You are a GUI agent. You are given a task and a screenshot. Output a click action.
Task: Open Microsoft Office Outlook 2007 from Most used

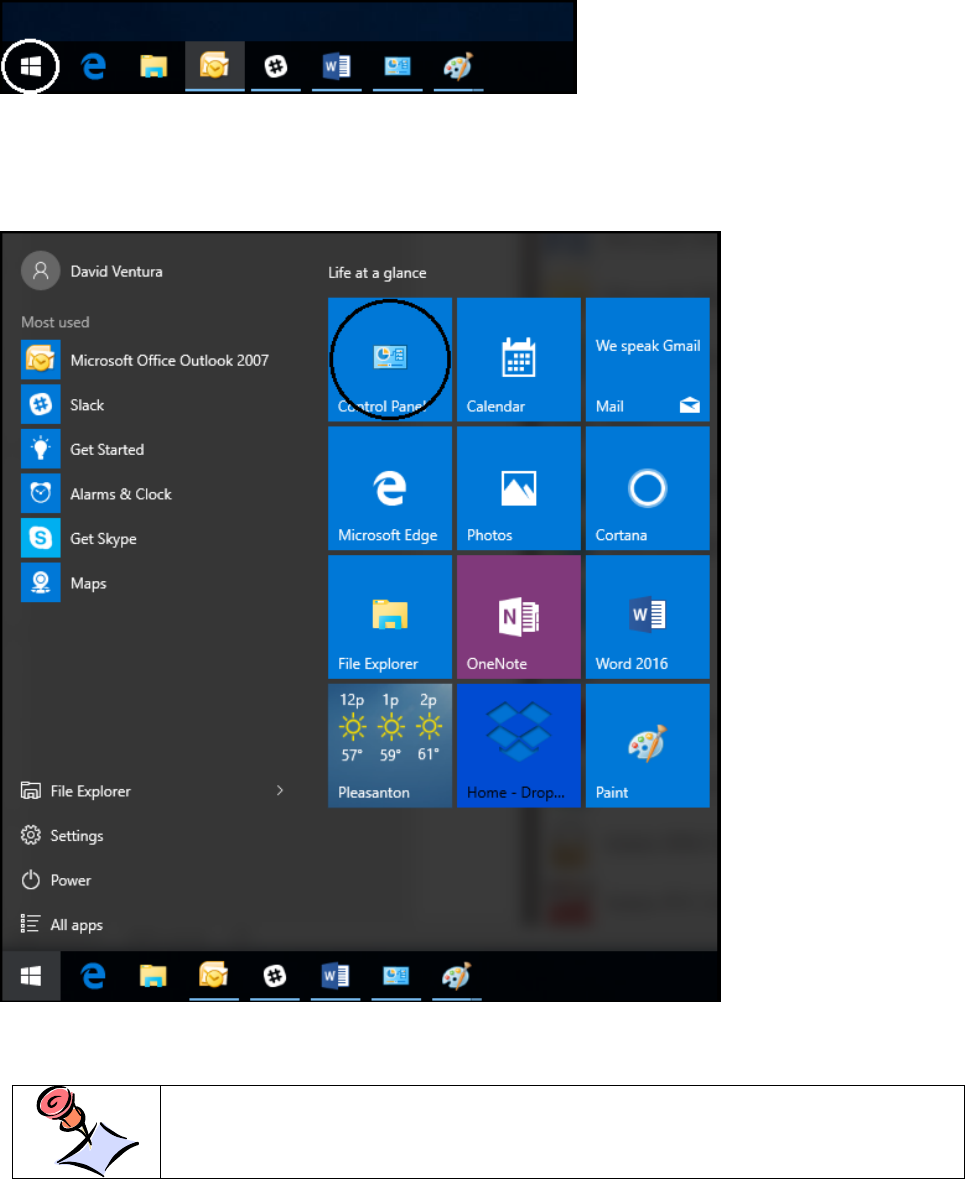pos(145,360)
